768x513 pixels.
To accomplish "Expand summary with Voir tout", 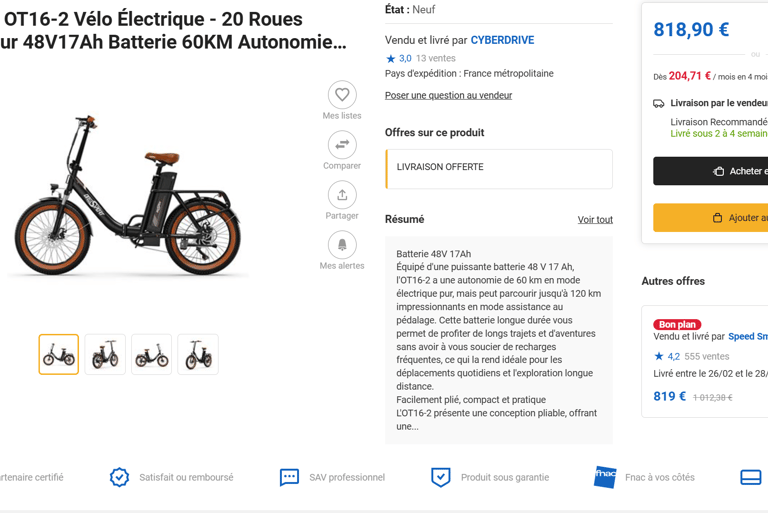I will [595, 220].
